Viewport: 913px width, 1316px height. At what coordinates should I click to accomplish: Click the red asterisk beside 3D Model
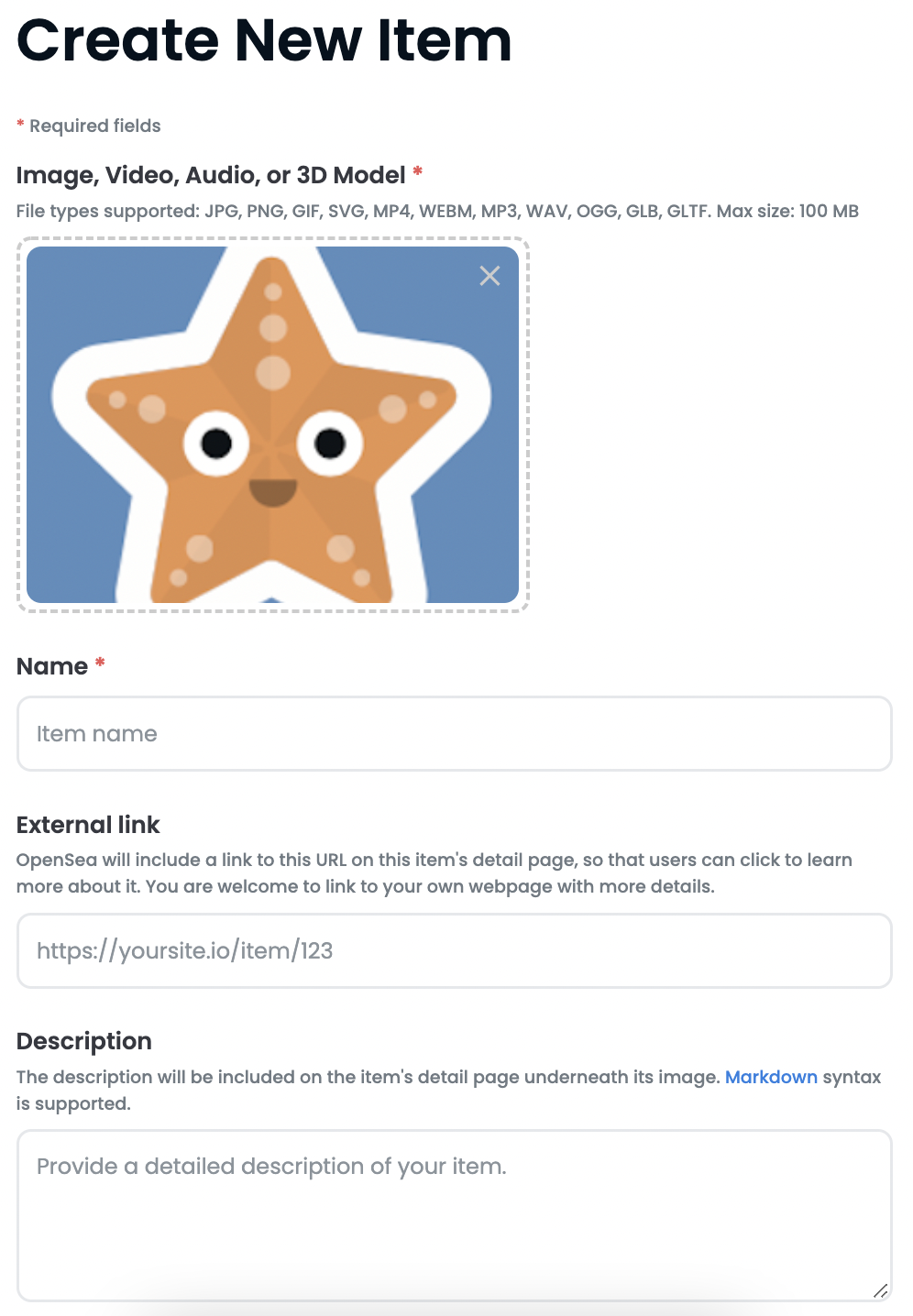tap(418, 170)
